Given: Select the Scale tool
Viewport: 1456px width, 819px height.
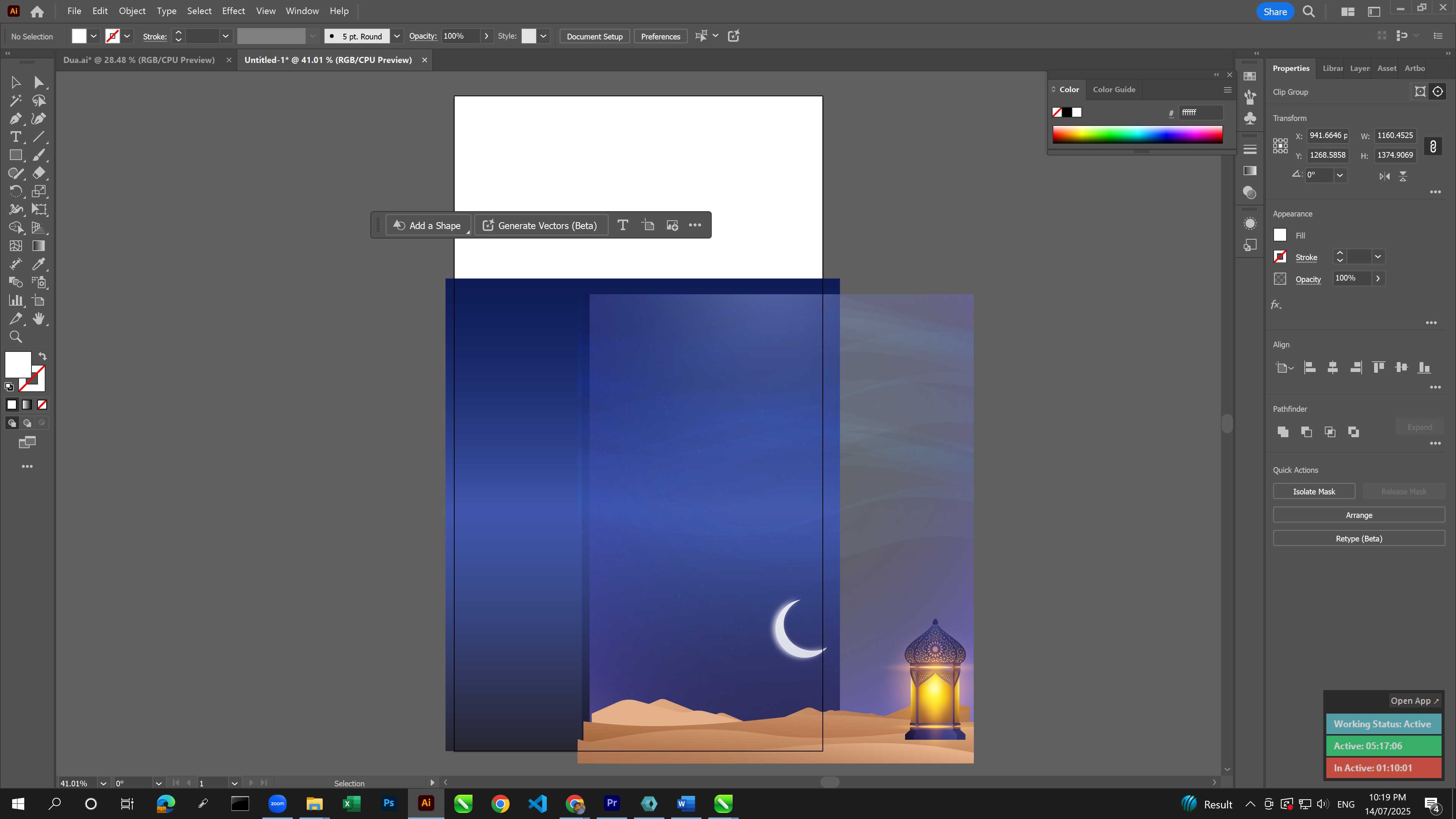Looking at the screenshot, I should 38,191.
